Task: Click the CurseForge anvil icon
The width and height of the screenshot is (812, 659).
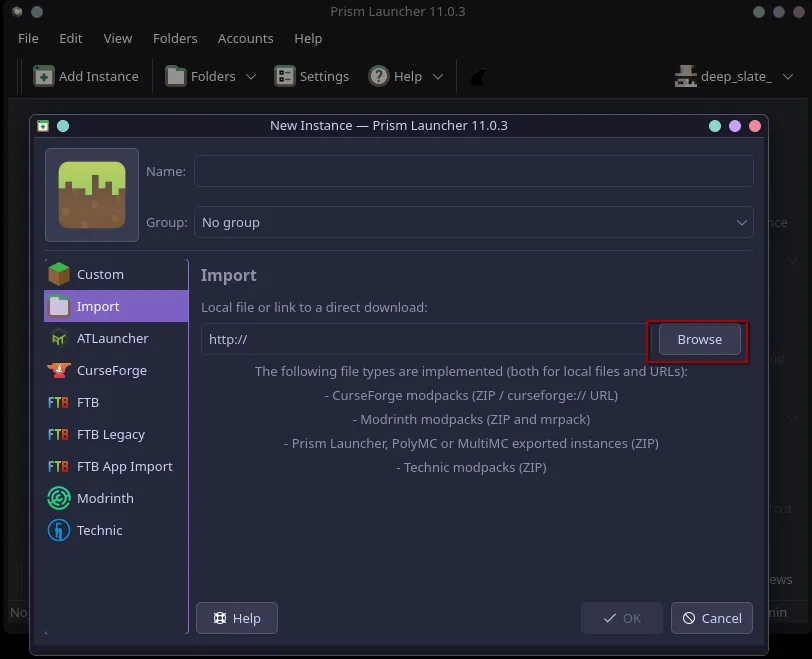Action: [x=59, y=370]
